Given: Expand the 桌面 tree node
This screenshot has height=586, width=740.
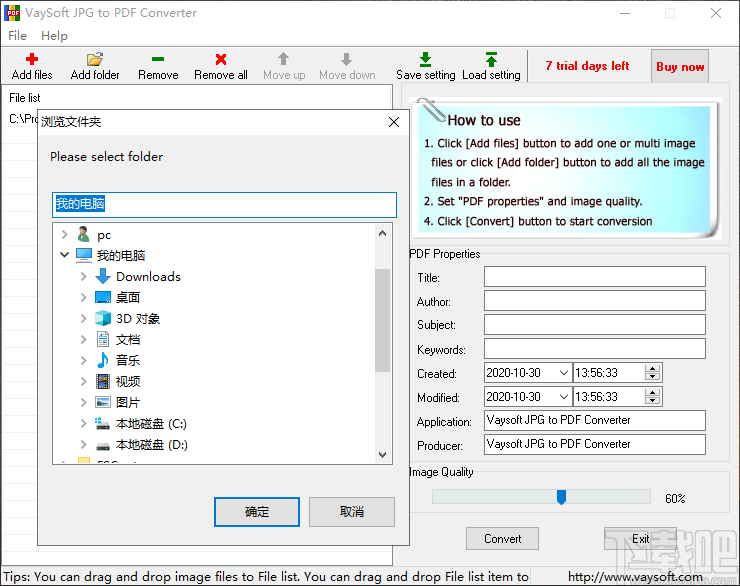Looking at the screenshot, I should pos(84,297).
